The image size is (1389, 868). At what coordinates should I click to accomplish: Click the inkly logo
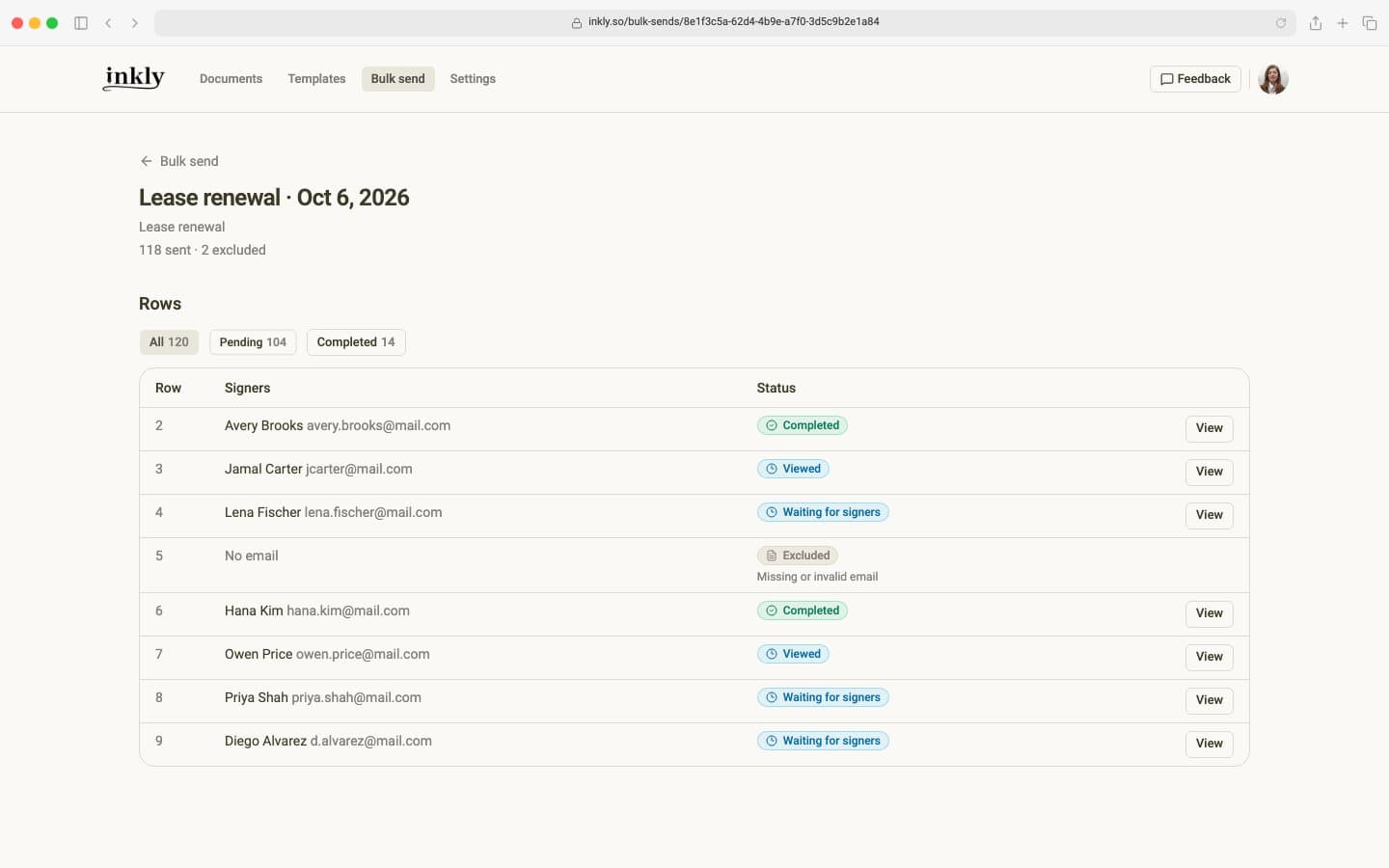pyautogui.click(x=134, y=78)
